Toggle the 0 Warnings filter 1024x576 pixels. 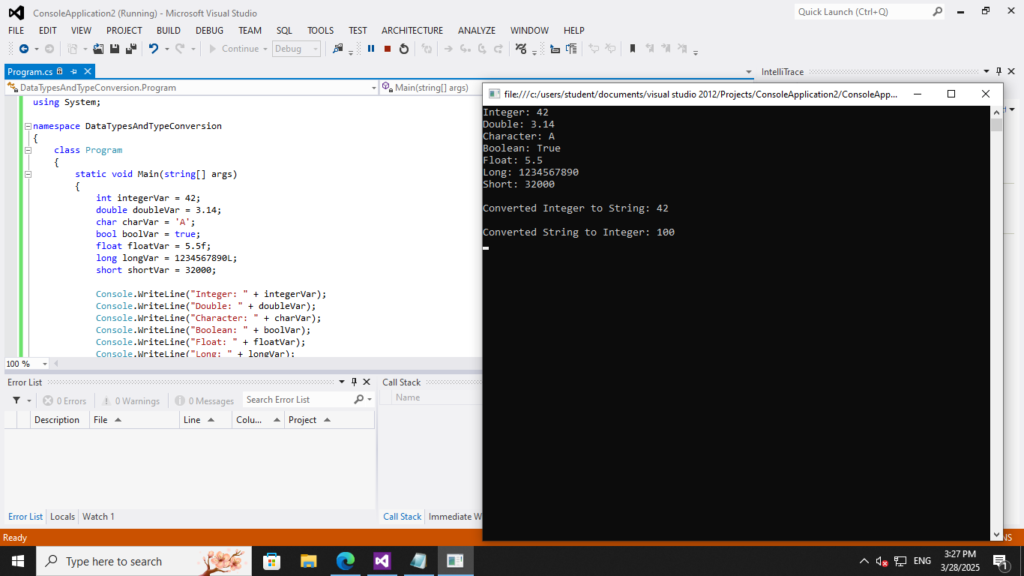(x=131, y=400)
